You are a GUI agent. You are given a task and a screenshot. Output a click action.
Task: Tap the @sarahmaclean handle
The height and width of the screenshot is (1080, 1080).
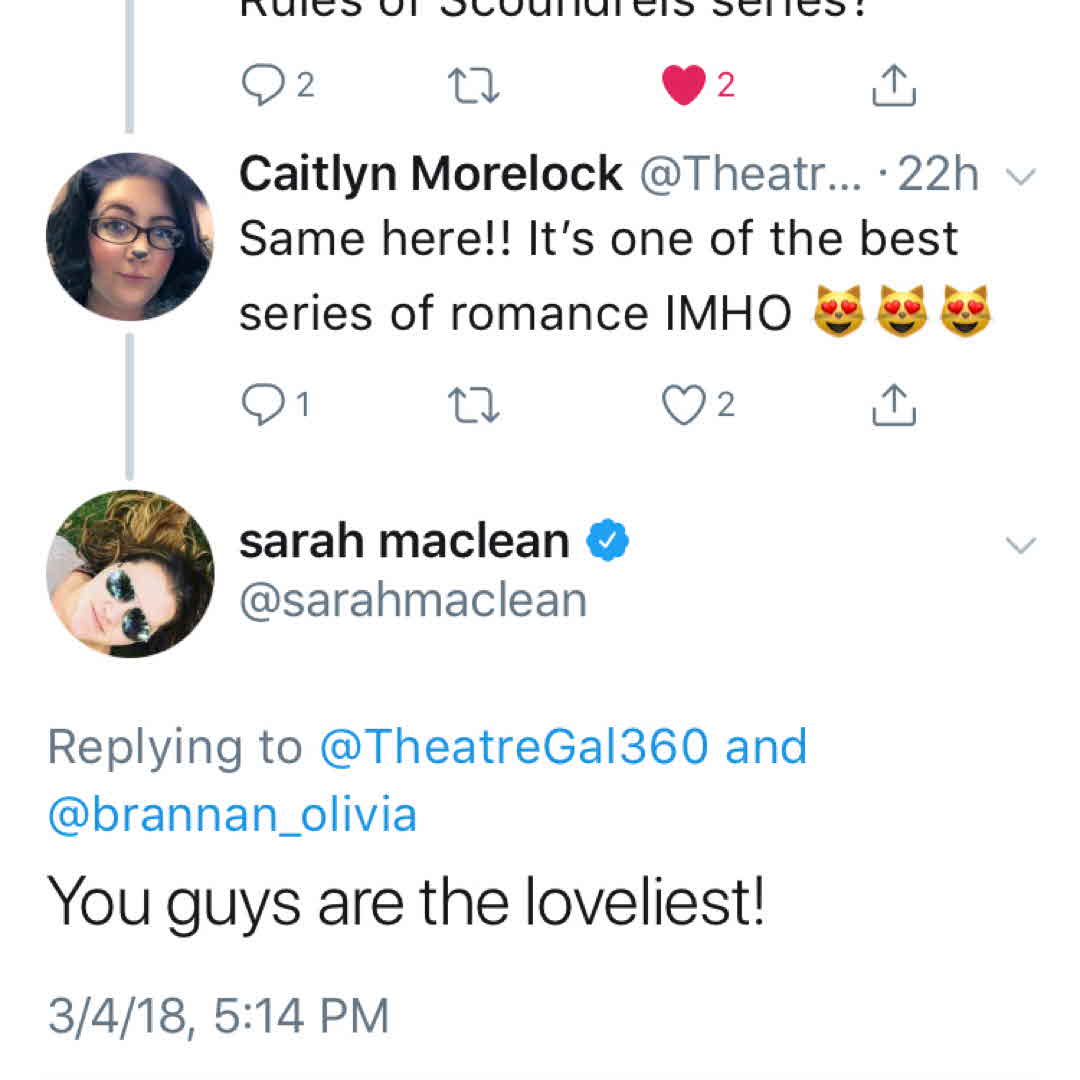tap(412, 600)
